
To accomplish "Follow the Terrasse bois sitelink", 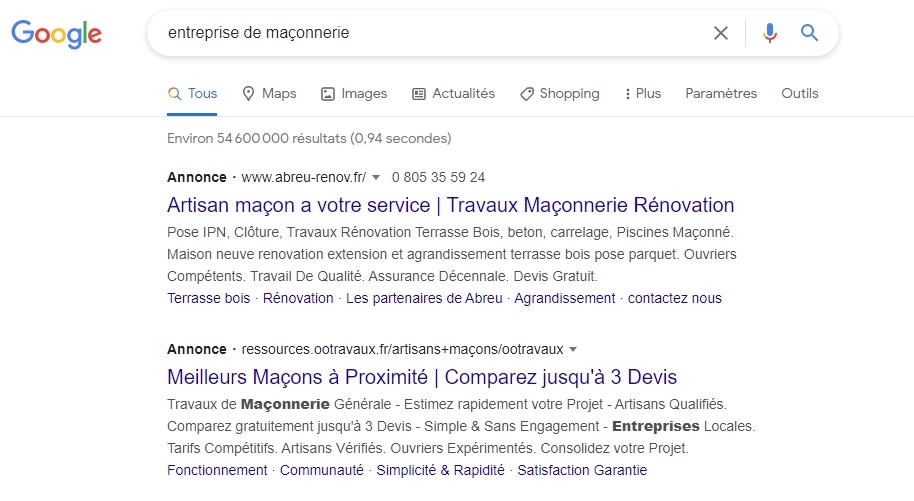I will [x=209, y=298].
